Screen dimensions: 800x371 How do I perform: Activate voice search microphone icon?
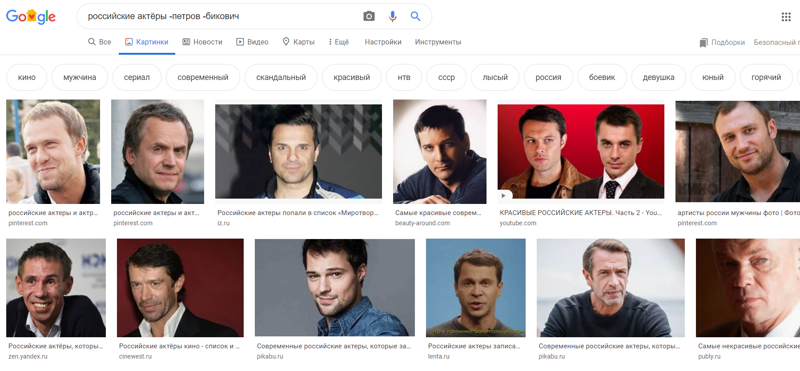tap(392, 16)
